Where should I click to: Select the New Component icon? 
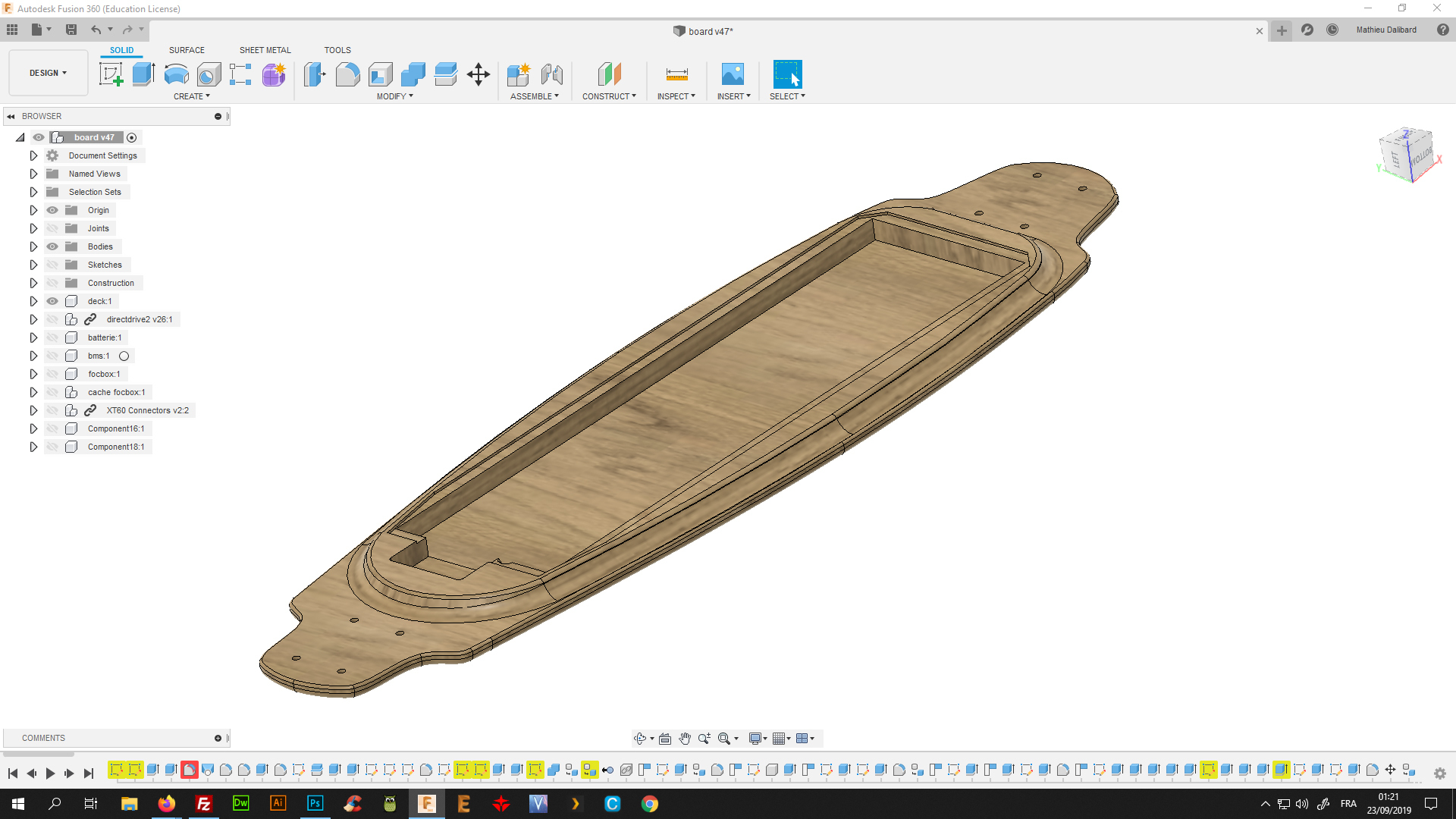[x=519, y=74]
